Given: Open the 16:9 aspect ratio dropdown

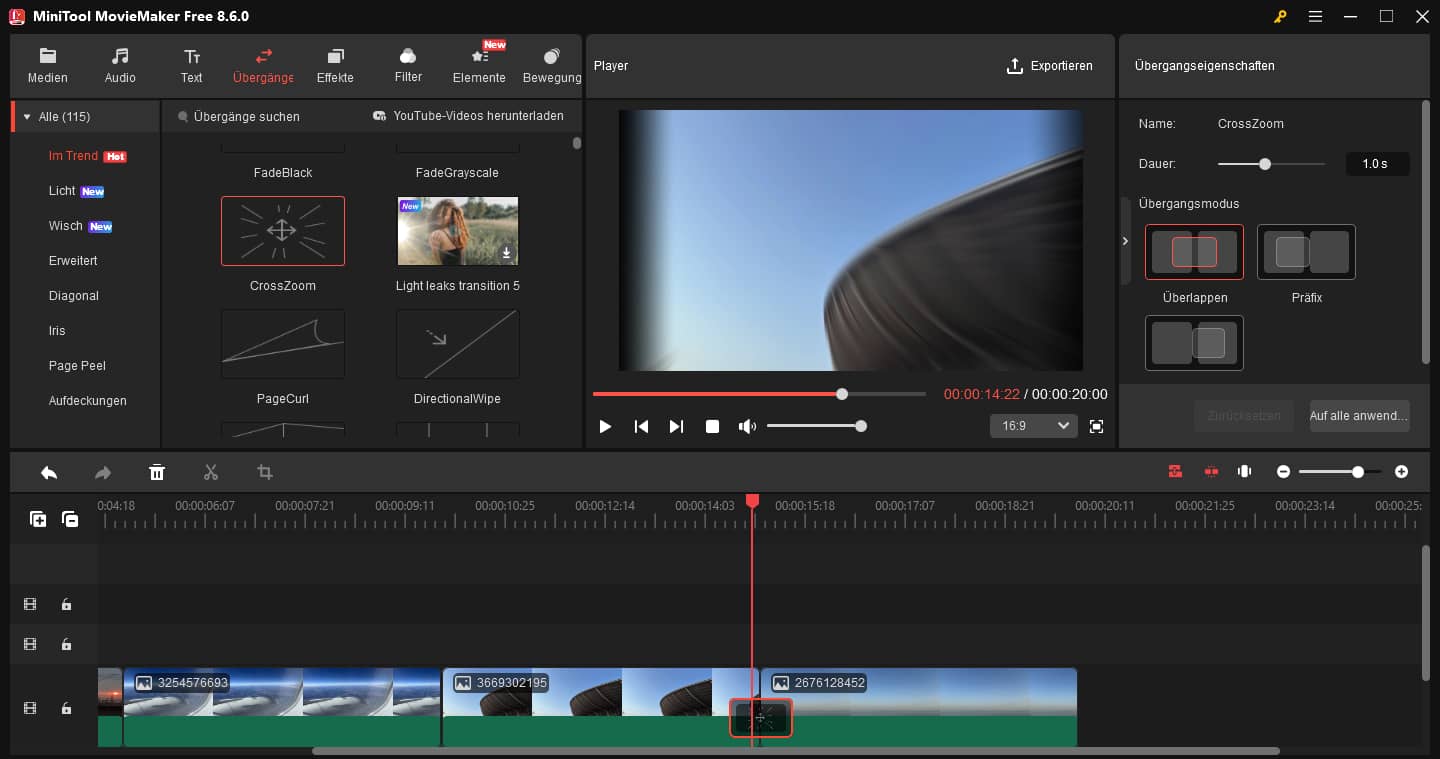Looking at the screenshot, I should pos(1033,426).
